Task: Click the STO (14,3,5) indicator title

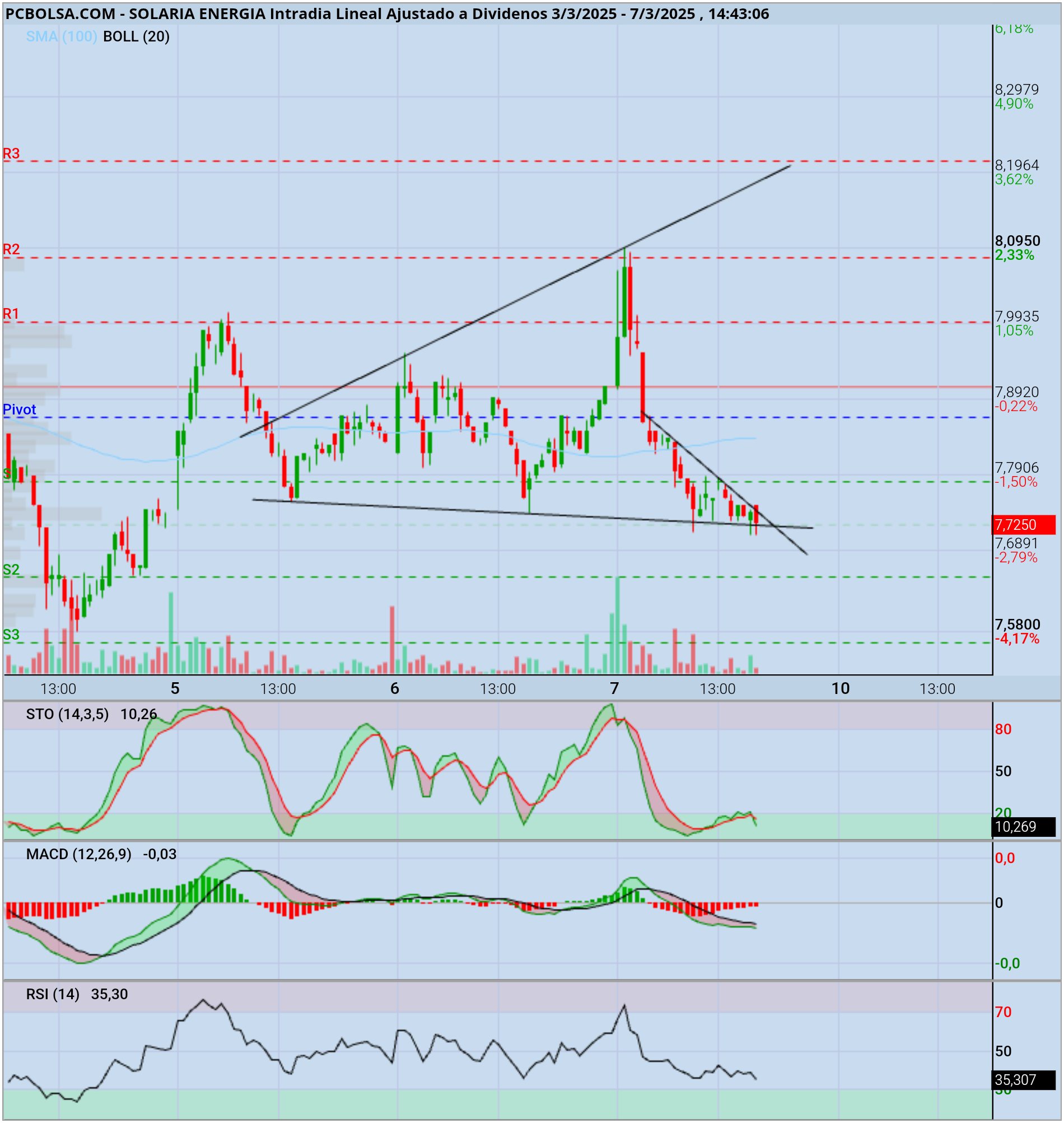Action: [x=68, y=714]
